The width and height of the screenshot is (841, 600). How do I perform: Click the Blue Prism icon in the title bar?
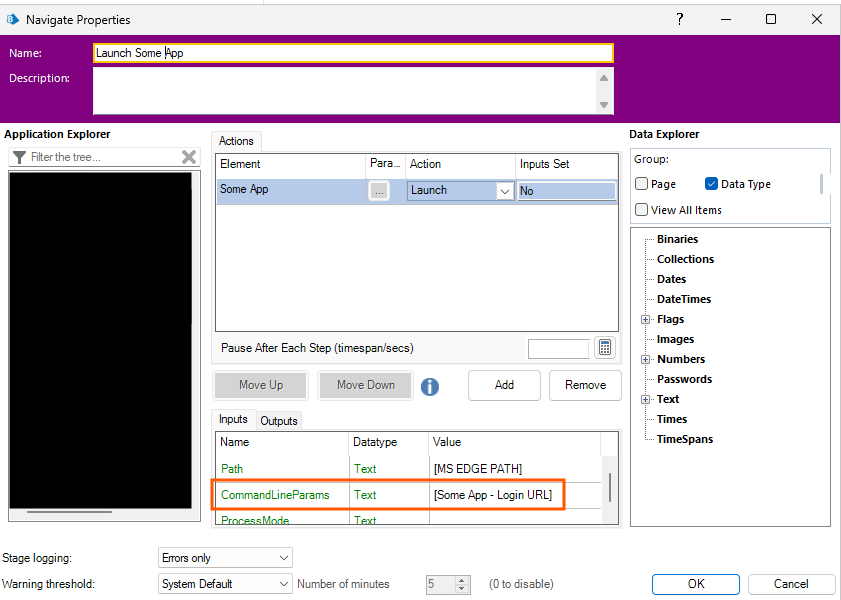[x=12, y=19]
